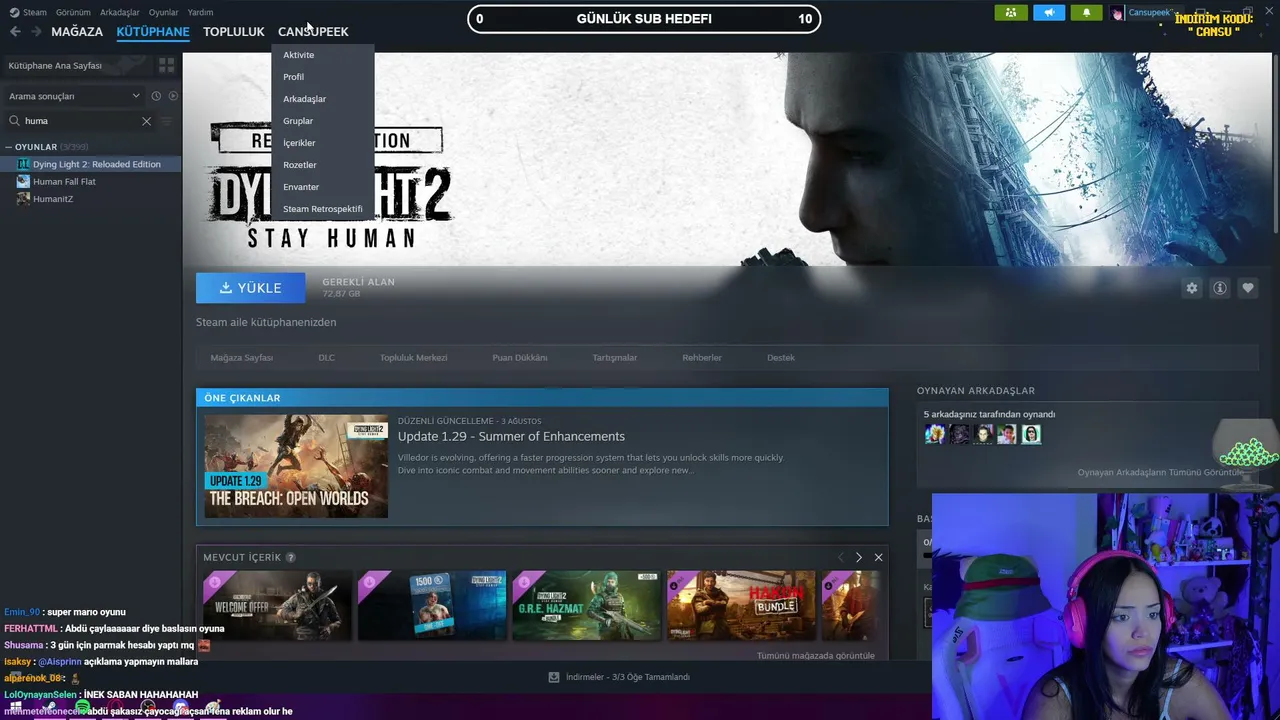Go forward with the right arrow icon

pyautogui.click(x=36, y=32)
